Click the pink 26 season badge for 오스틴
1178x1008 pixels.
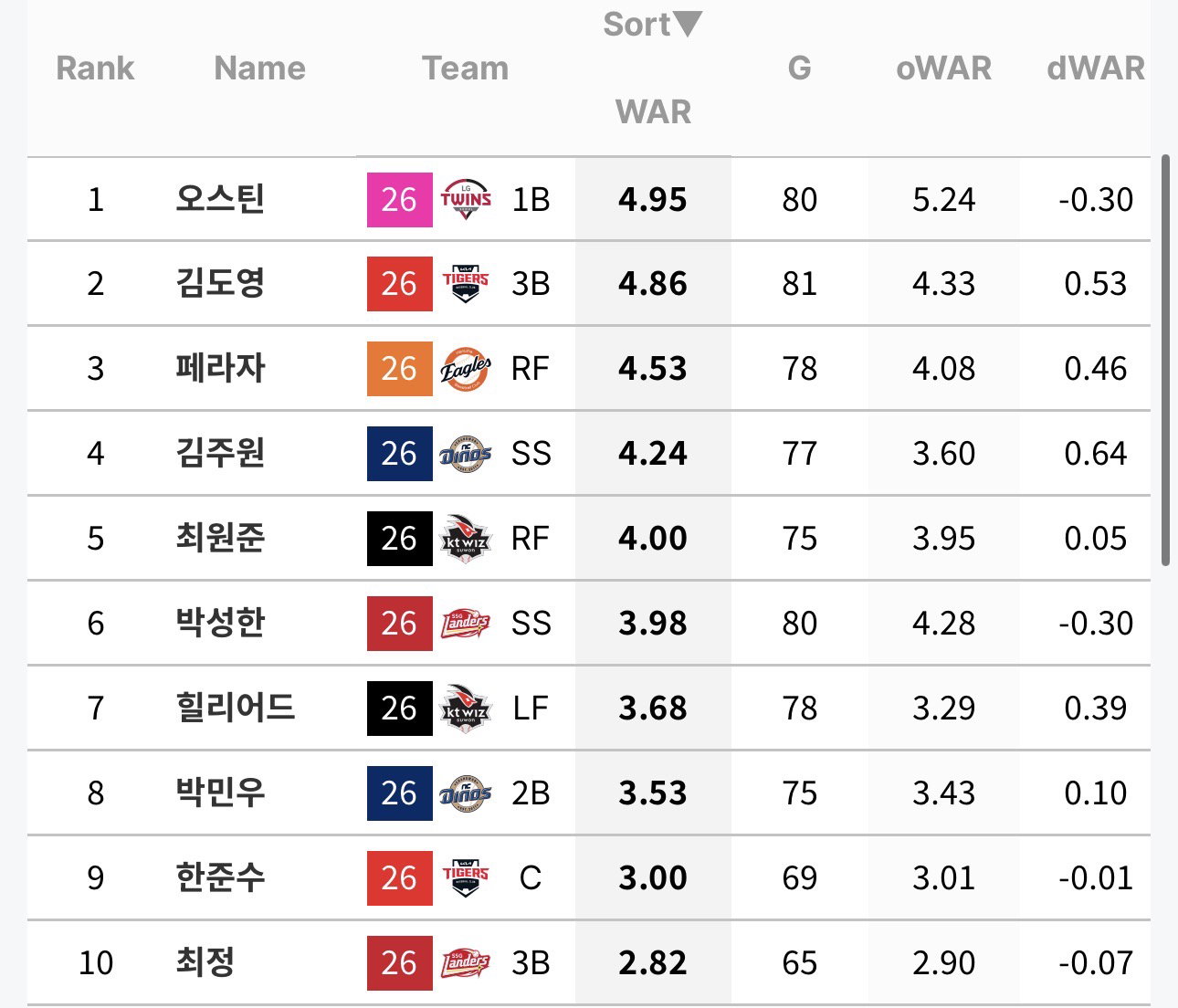coord(399,199)
